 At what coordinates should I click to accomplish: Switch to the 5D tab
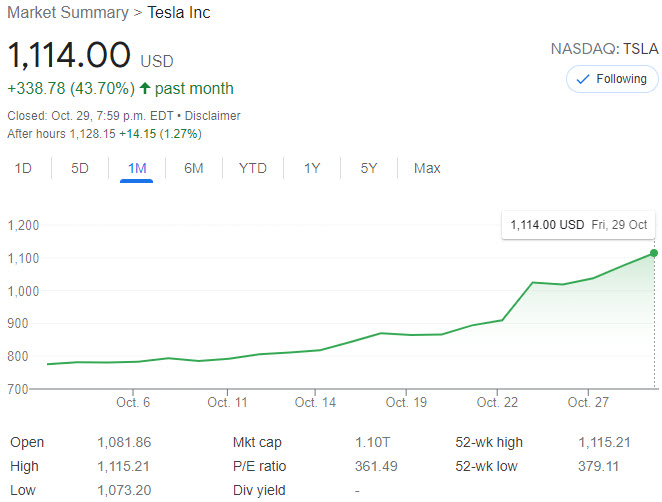(80, 168)
